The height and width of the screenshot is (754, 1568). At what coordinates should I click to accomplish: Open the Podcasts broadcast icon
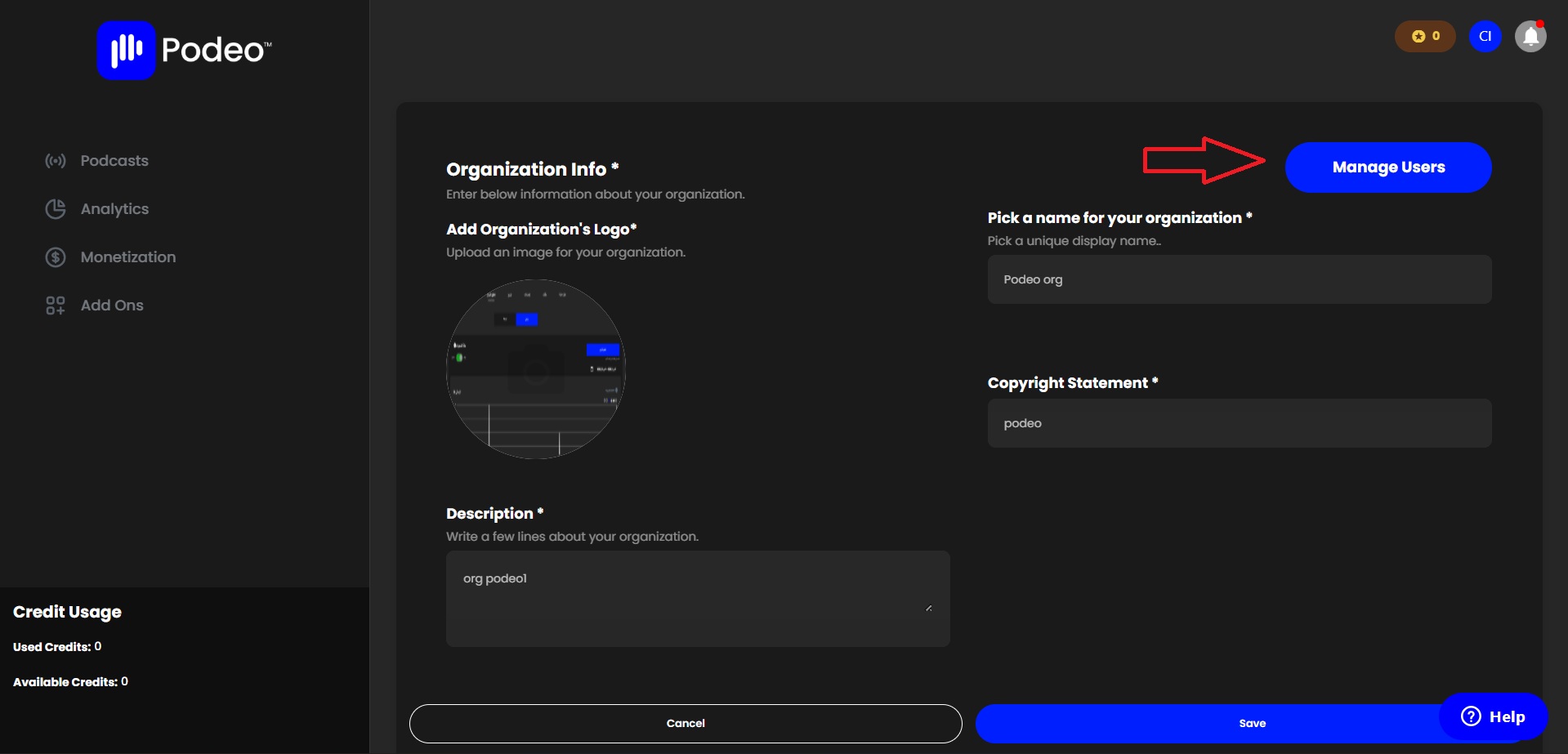pos(56,161)
